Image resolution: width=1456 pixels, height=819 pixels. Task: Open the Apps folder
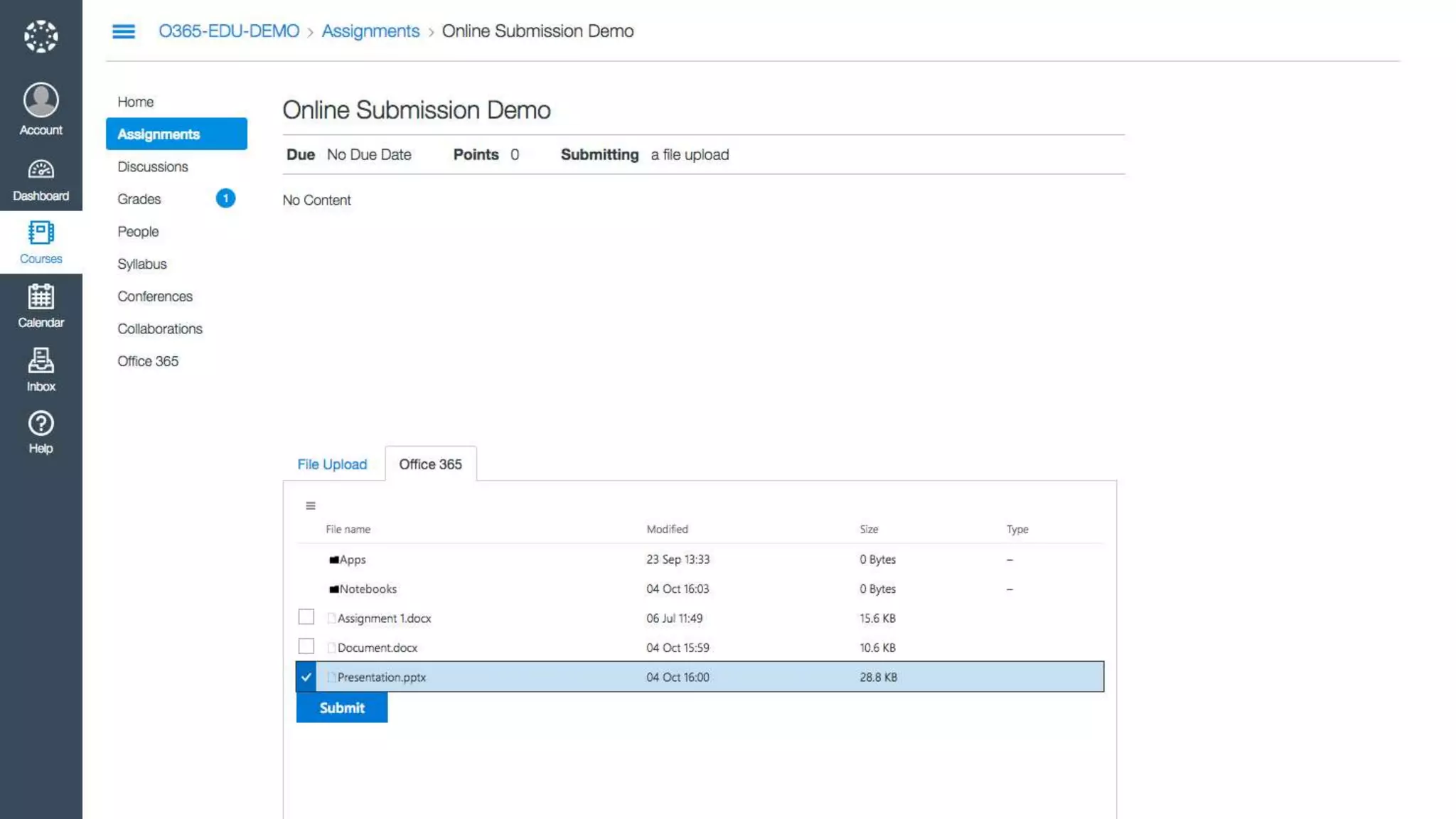coord(352,560)
